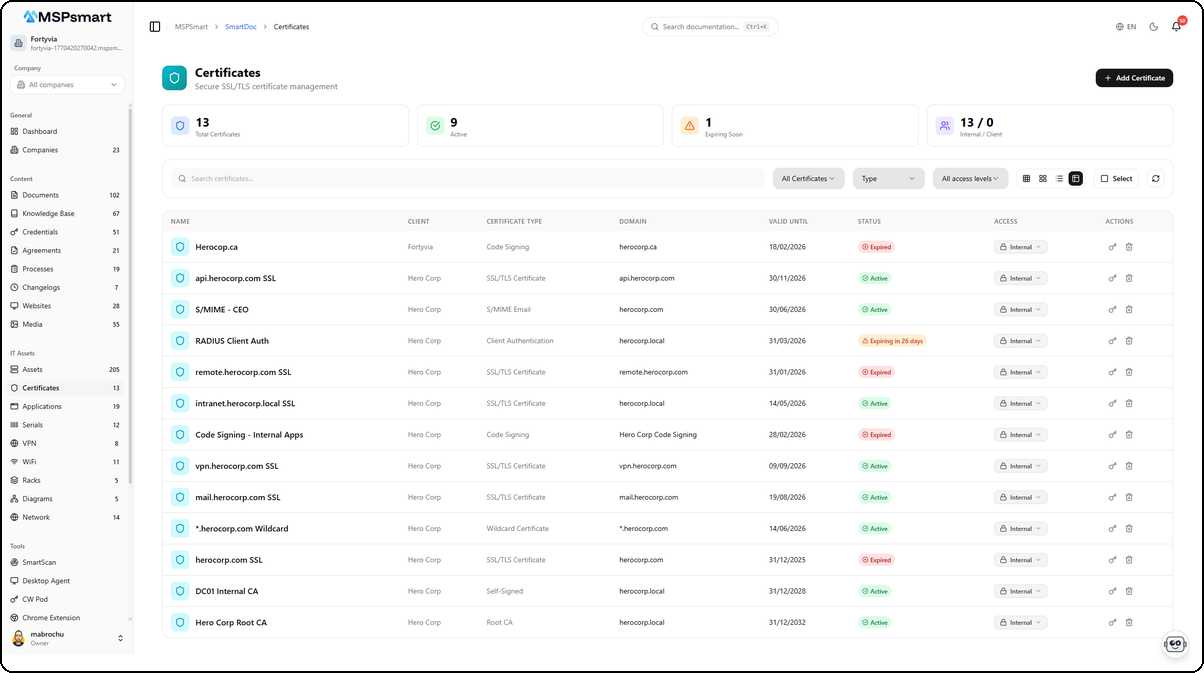Open the All Certificates filter dropdown
Image resolution: width=1204 pixels, height=673 pixels.
tap(808, 178)
